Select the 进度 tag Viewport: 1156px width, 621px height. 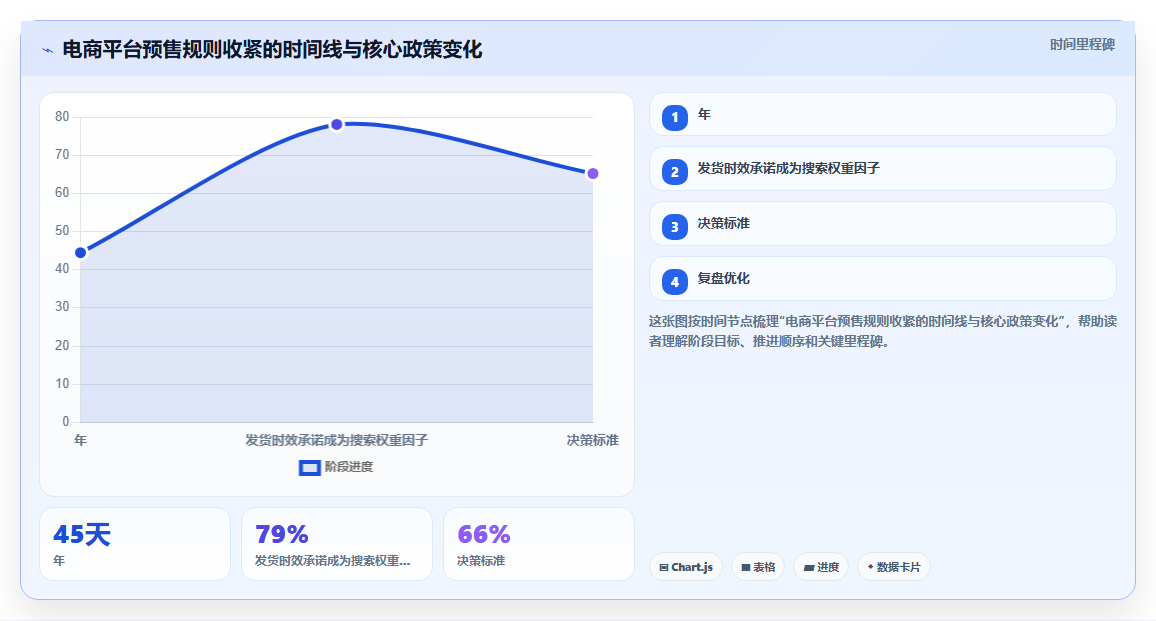(821, 567)
